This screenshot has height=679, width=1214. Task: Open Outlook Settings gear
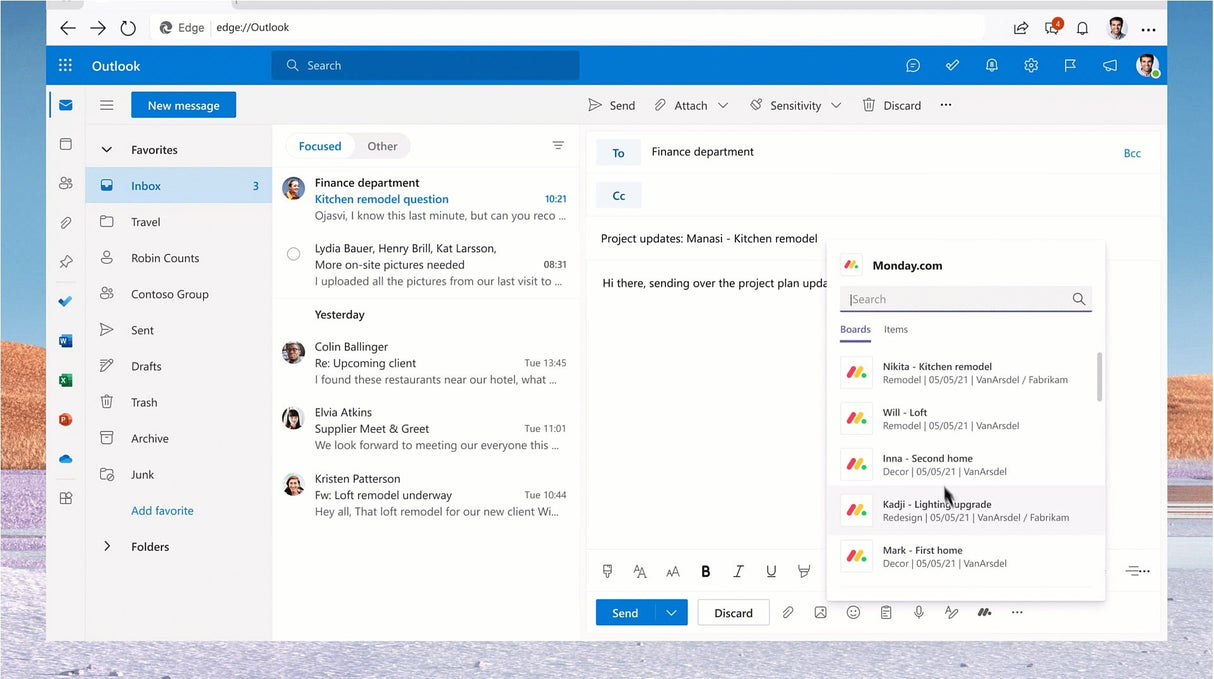1031,65
